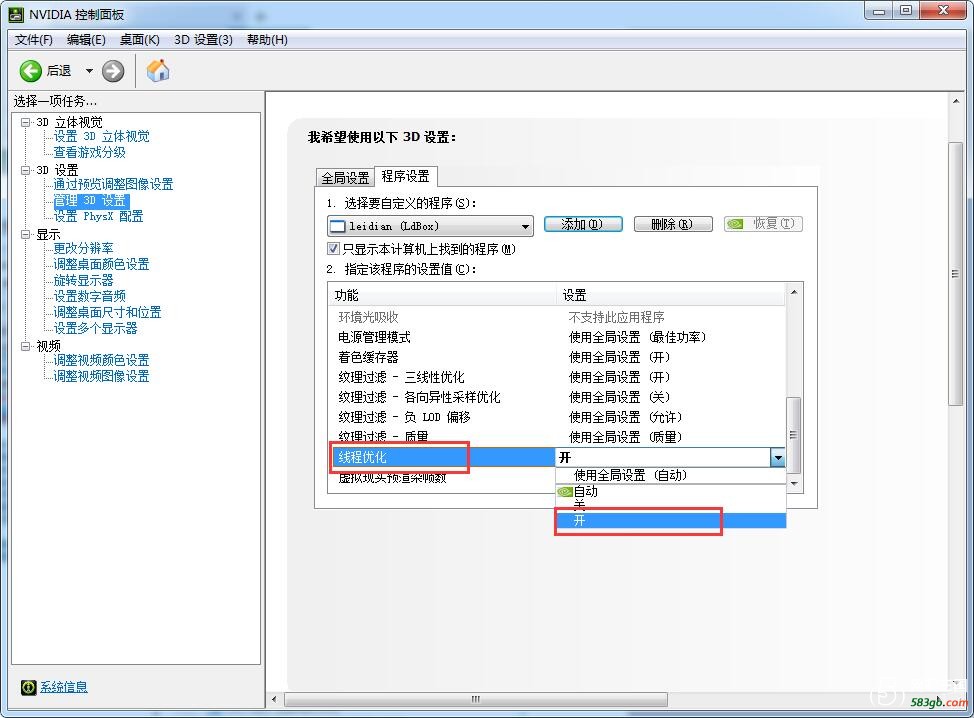Switch to the 全局设置 tab

(345, 178)
